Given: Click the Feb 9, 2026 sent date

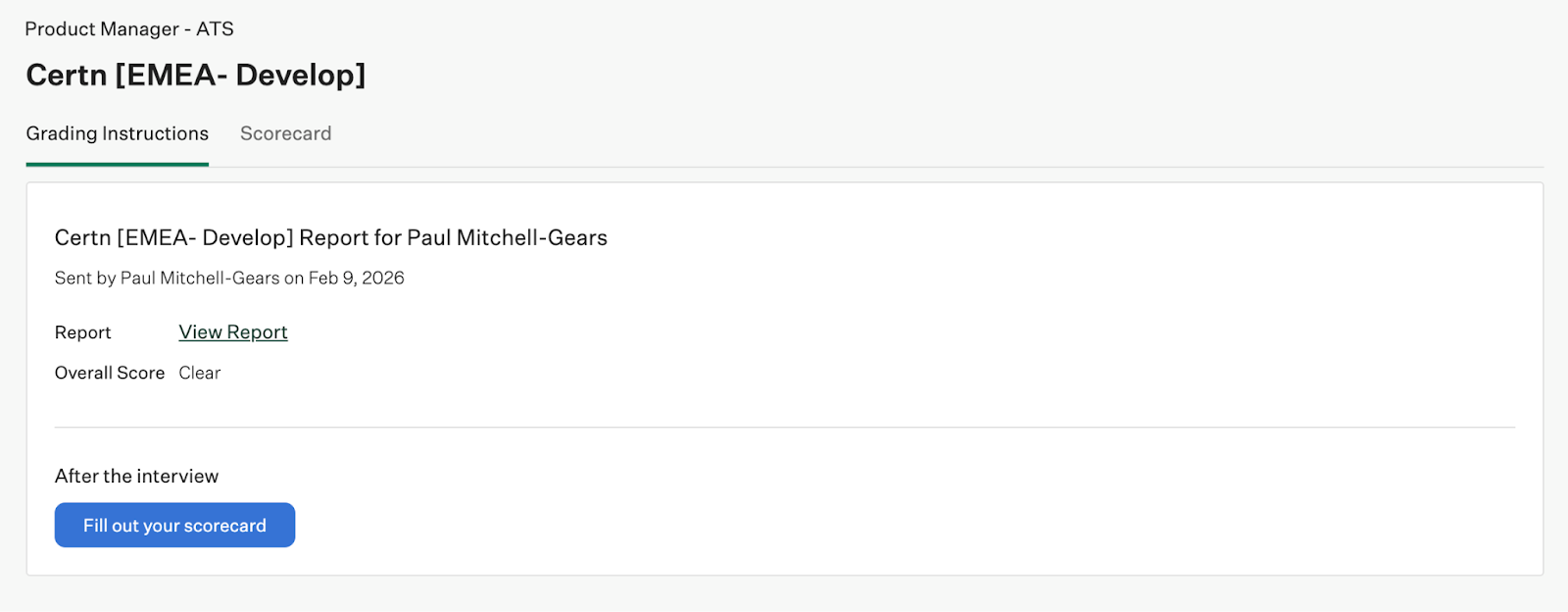Looking at the screenshot, I should point(356,279).
